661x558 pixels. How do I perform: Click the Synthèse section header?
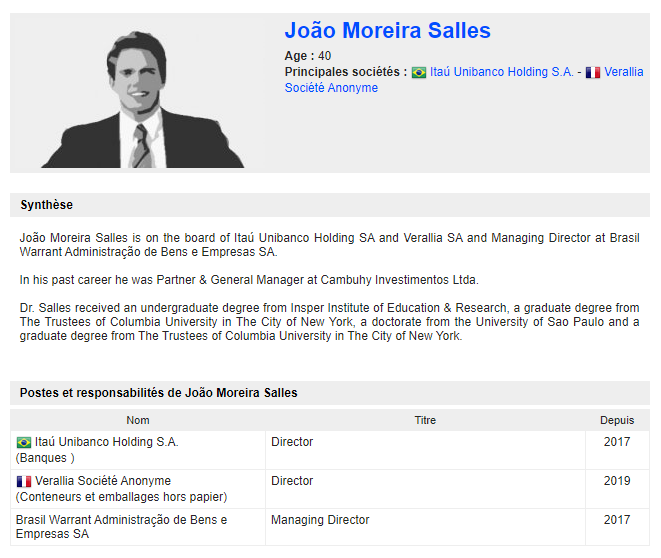click(x=47, y=205)
